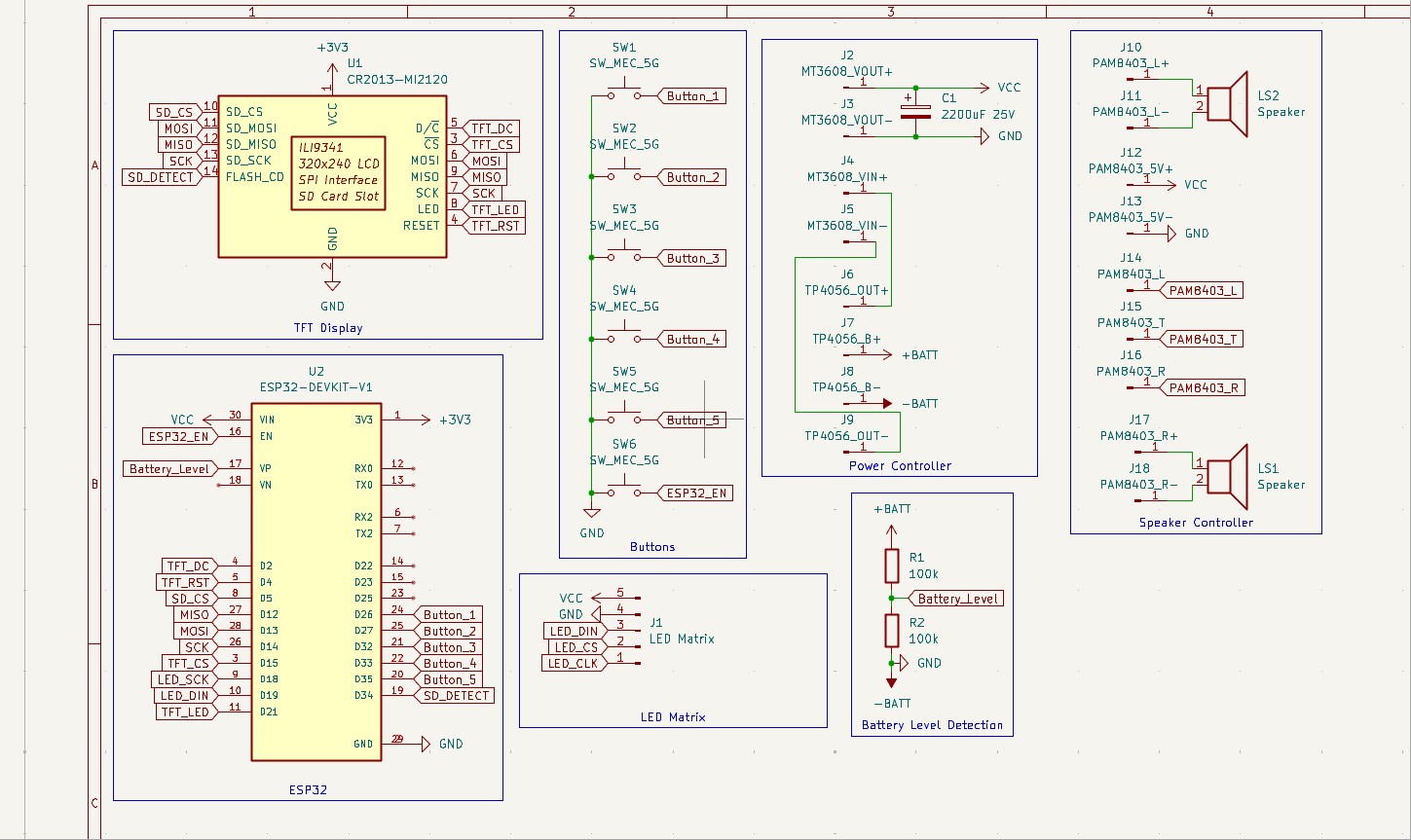Click the 'Battery Level Detection' section title
This screenshot has width=1411, height=840.
[932, 724]
